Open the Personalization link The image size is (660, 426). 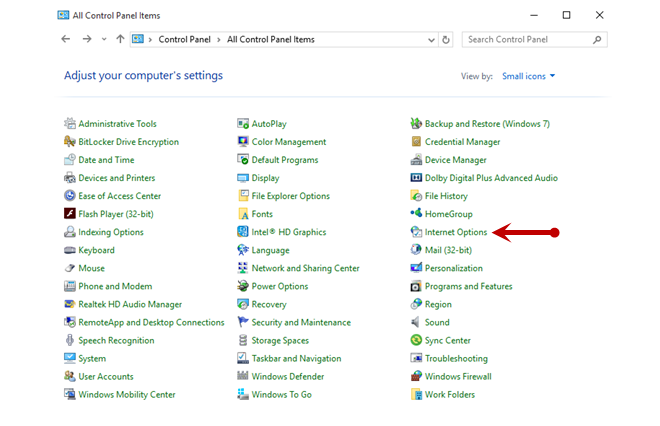tap(454, 268)
